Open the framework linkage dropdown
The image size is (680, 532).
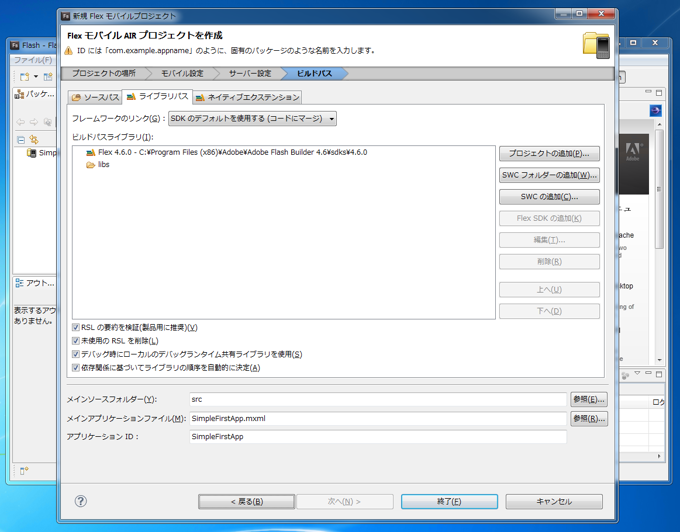point(252,118)
